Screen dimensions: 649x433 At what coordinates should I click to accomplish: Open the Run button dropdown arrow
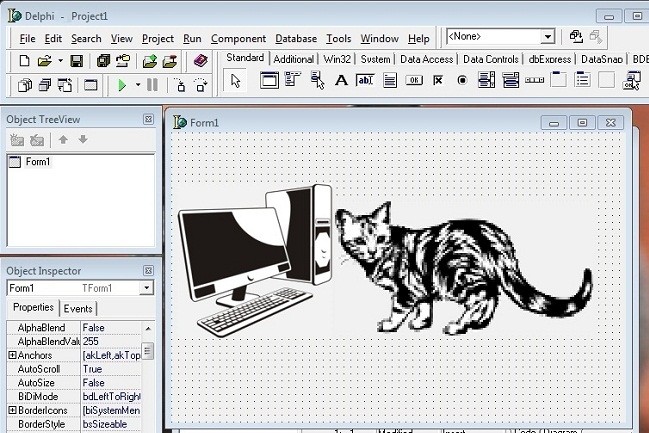pyautogui.click(x=138, y=85)
